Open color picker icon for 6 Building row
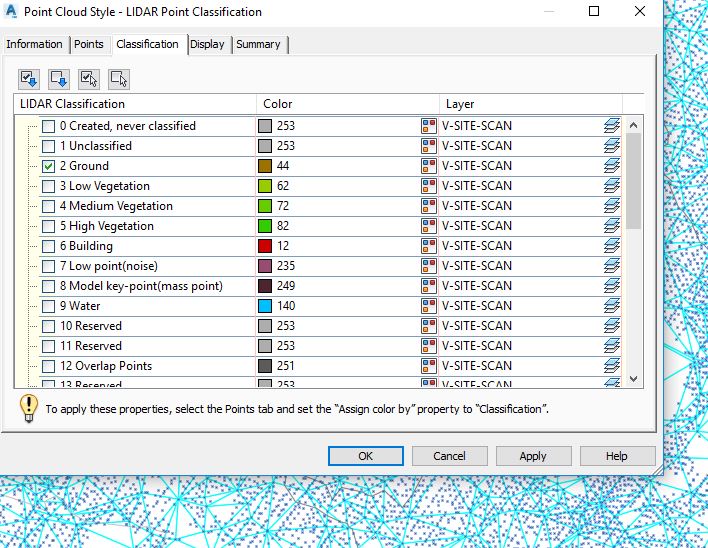708x548 pixels. (x=429, y=246)
